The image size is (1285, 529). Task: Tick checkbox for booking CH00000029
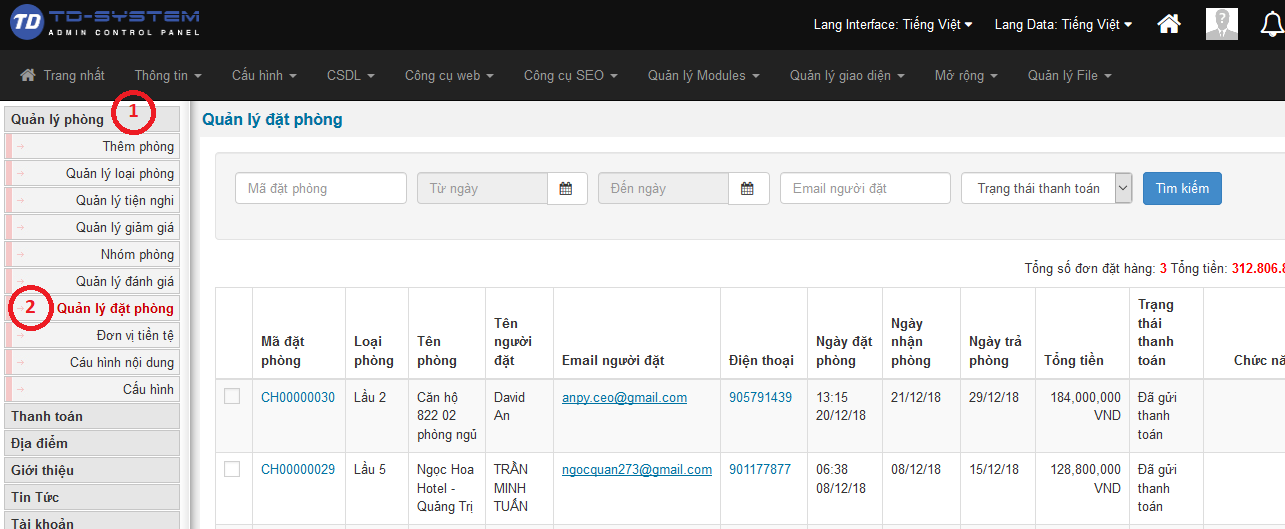232,469
